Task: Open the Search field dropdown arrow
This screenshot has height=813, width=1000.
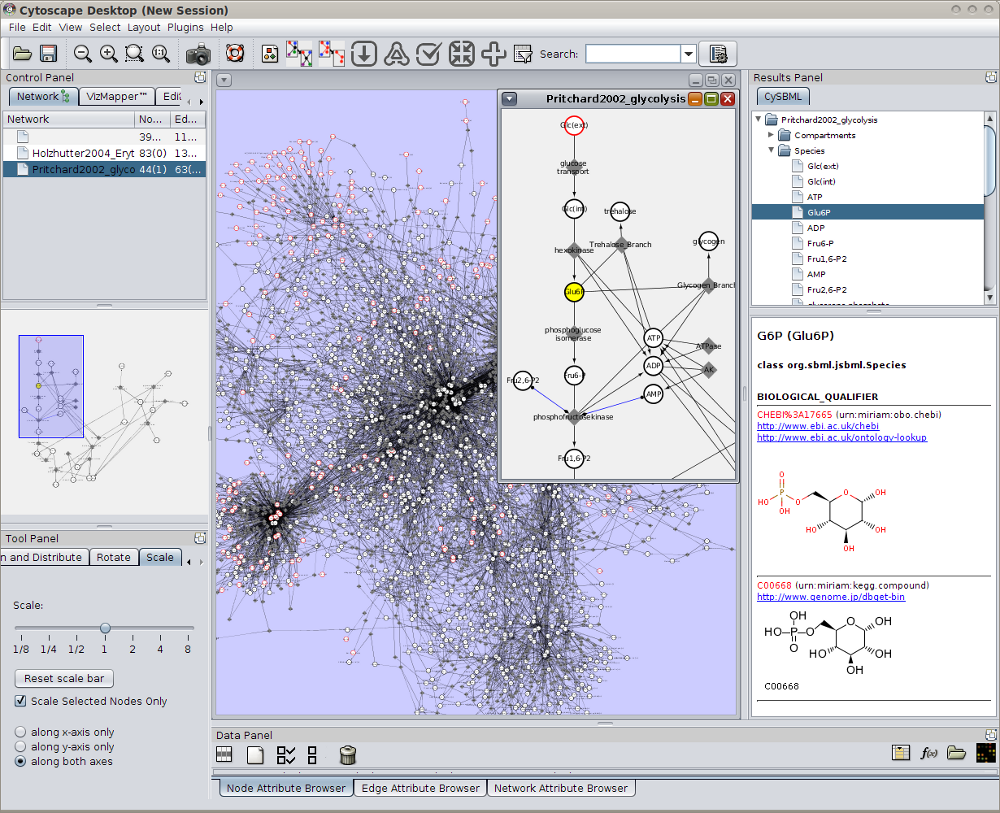Action: click(688, 54)
